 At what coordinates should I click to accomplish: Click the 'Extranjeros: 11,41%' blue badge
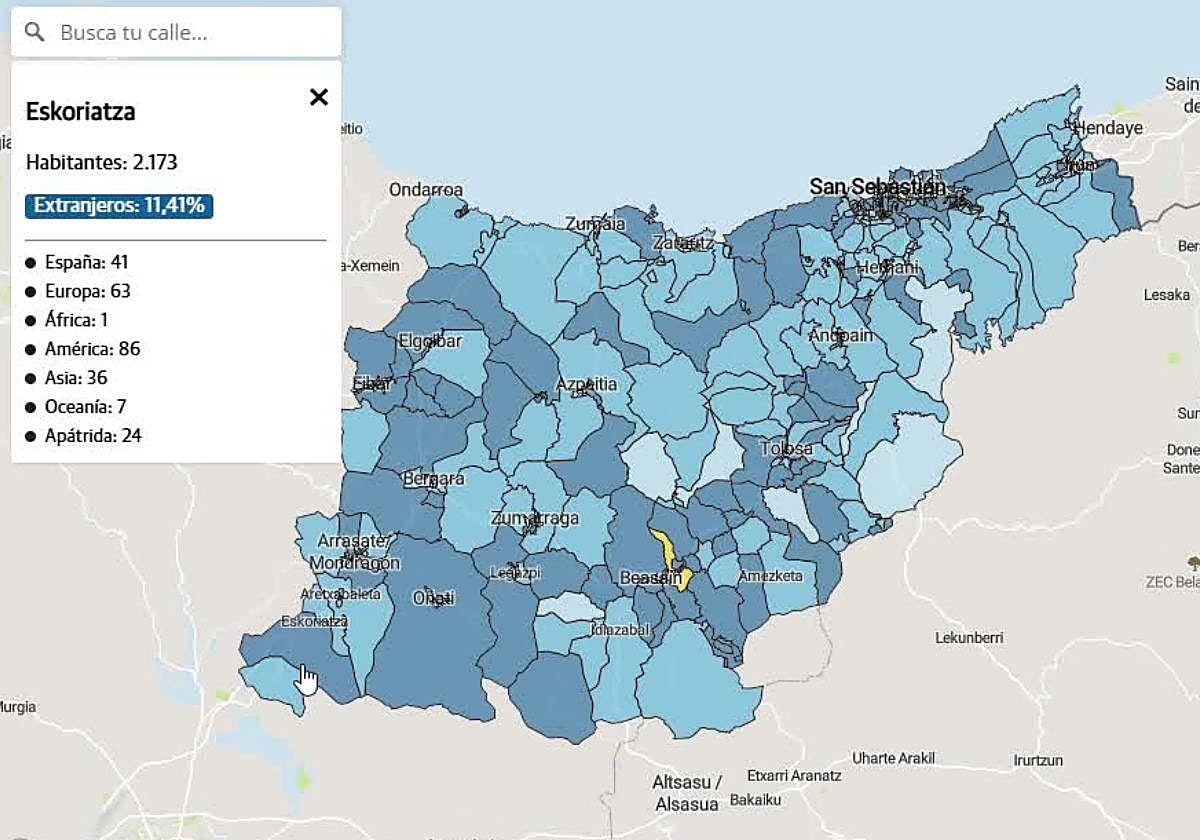tap(119, 206)
